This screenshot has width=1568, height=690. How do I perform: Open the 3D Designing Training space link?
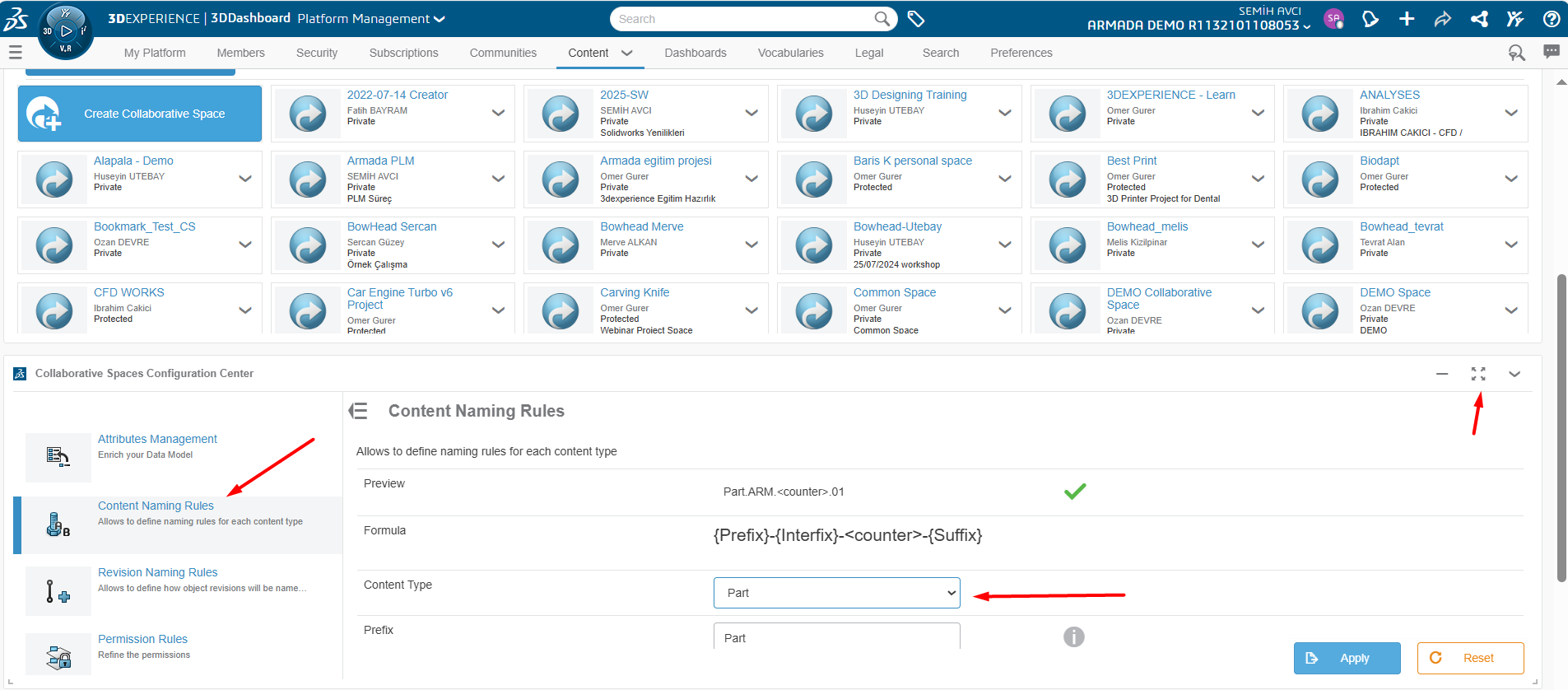point(910,95)
